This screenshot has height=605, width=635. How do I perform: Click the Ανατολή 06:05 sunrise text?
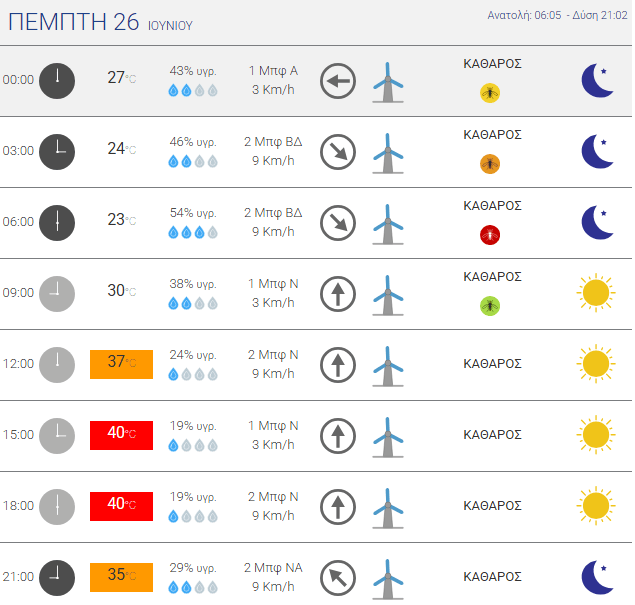524,15
